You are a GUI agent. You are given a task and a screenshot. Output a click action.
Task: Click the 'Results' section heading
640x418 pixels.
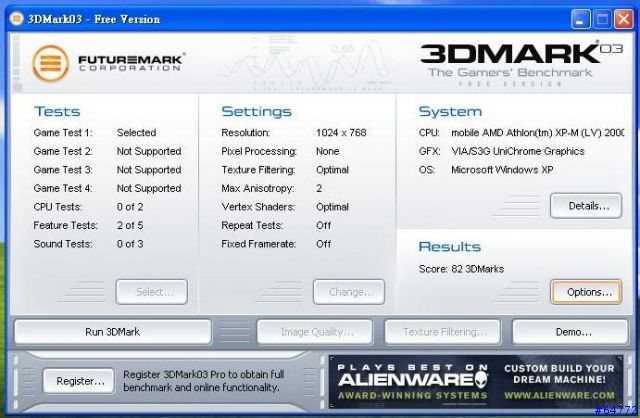pyautogui.click(x=450, y=247)
